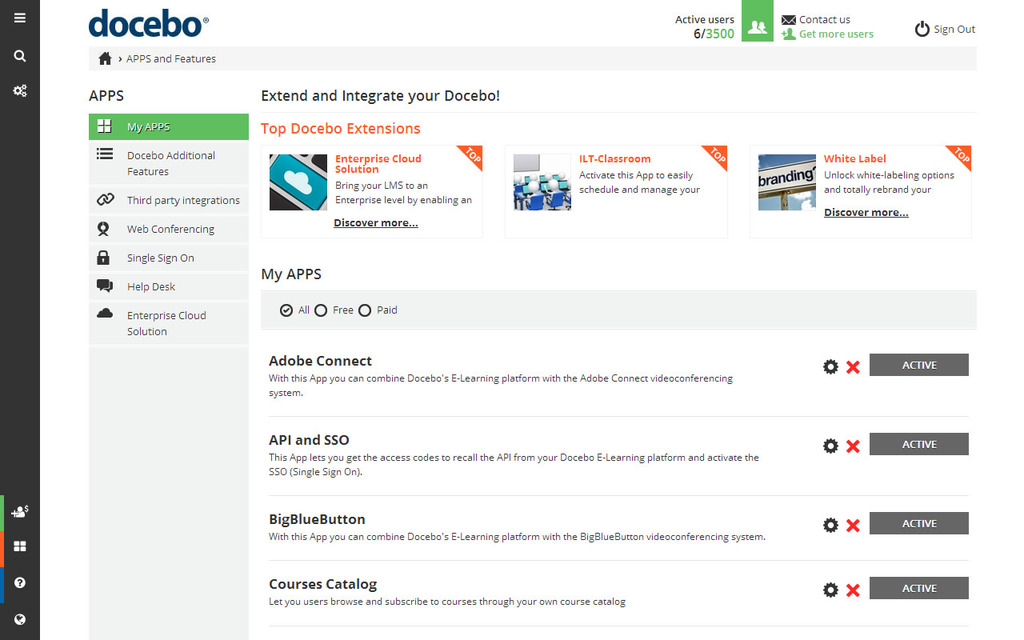This screenshot has width=1024, height=640.
Task: Click the globe icon in left sidebar
Action: [x=19, y=619]
